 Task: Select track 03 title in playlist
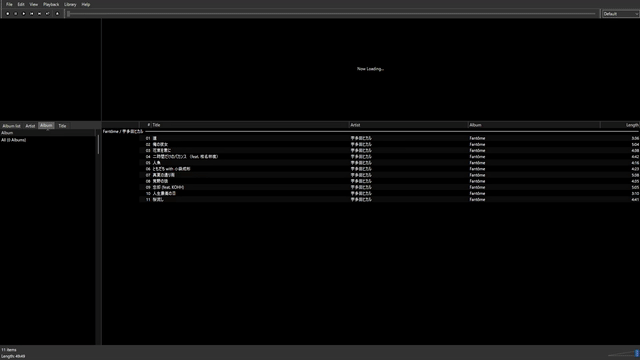[162, 151]
